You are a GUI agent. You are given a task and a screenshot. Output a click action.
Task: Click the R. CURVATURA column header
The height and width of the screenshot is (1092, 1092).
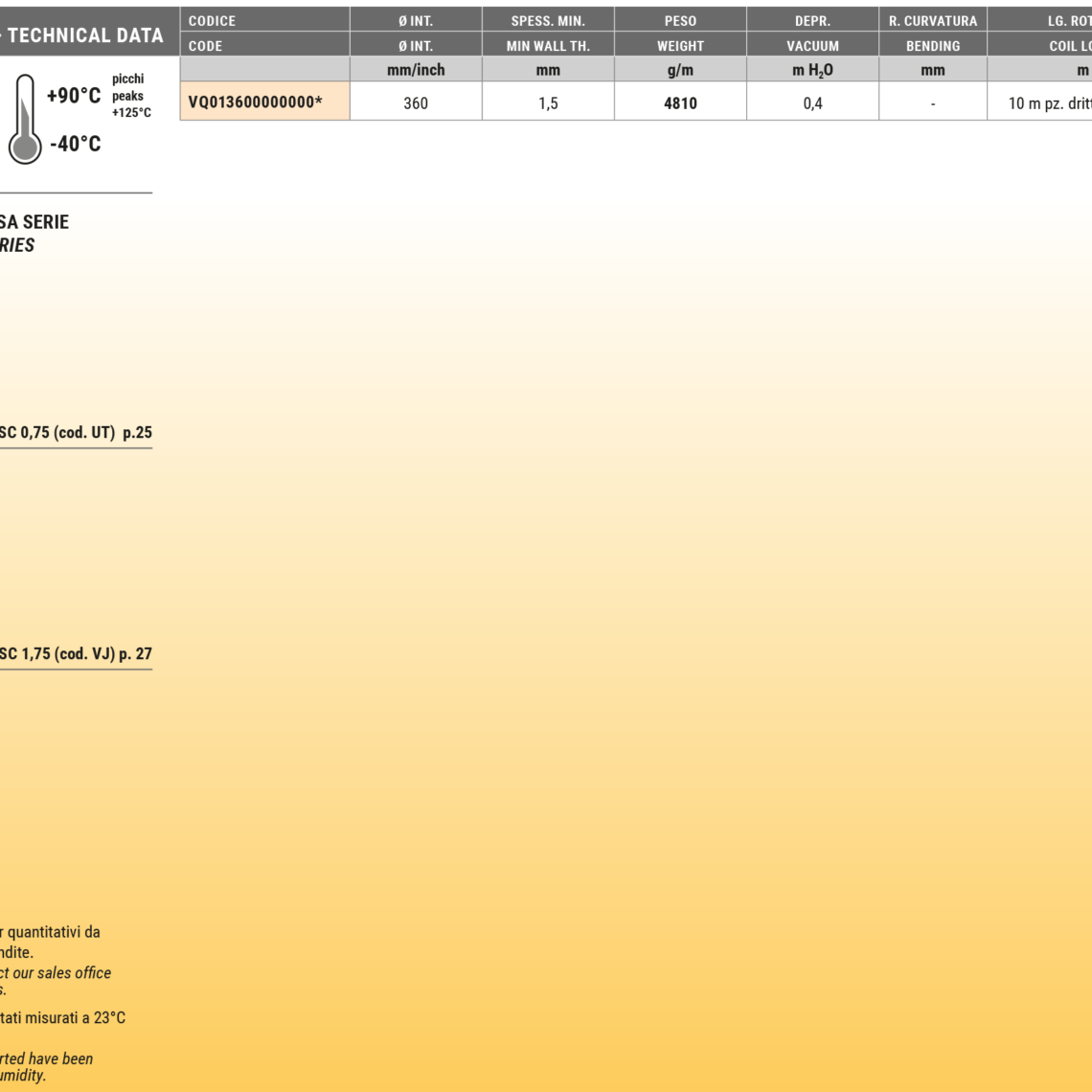coord(933,20)
